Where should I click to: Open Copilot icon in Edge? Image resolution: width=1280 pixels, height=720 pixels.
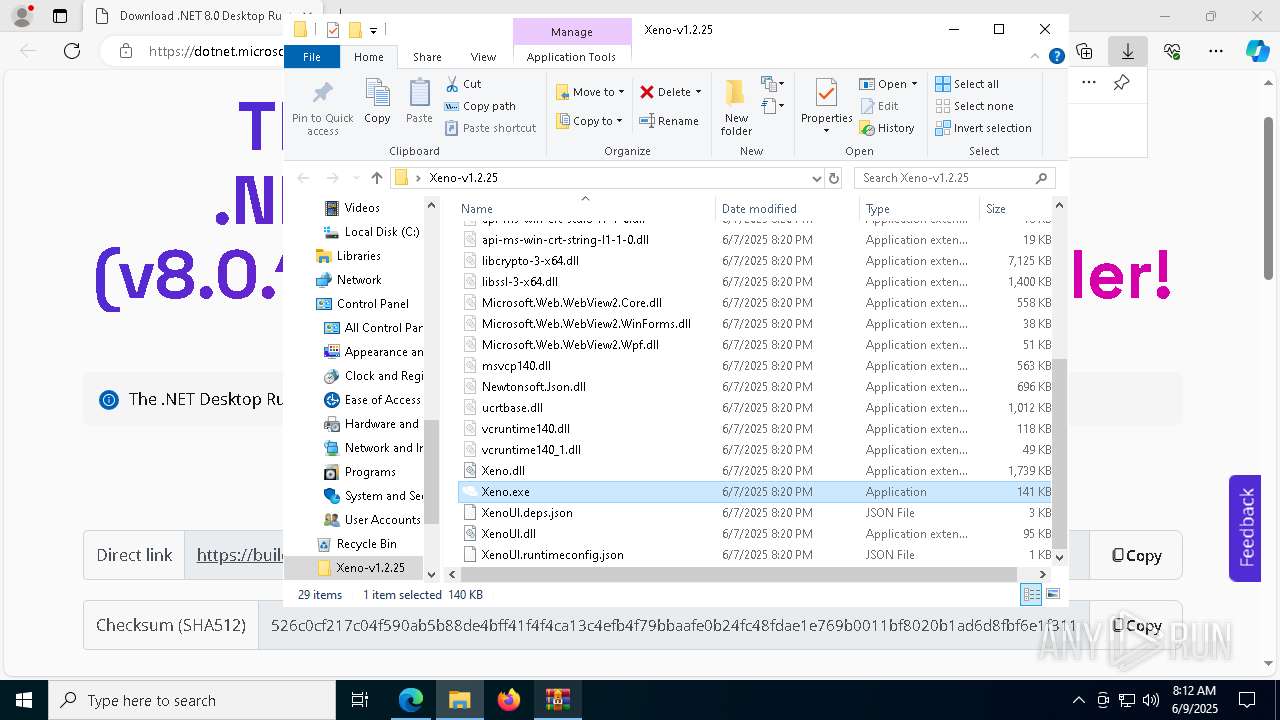[1257, 51]
